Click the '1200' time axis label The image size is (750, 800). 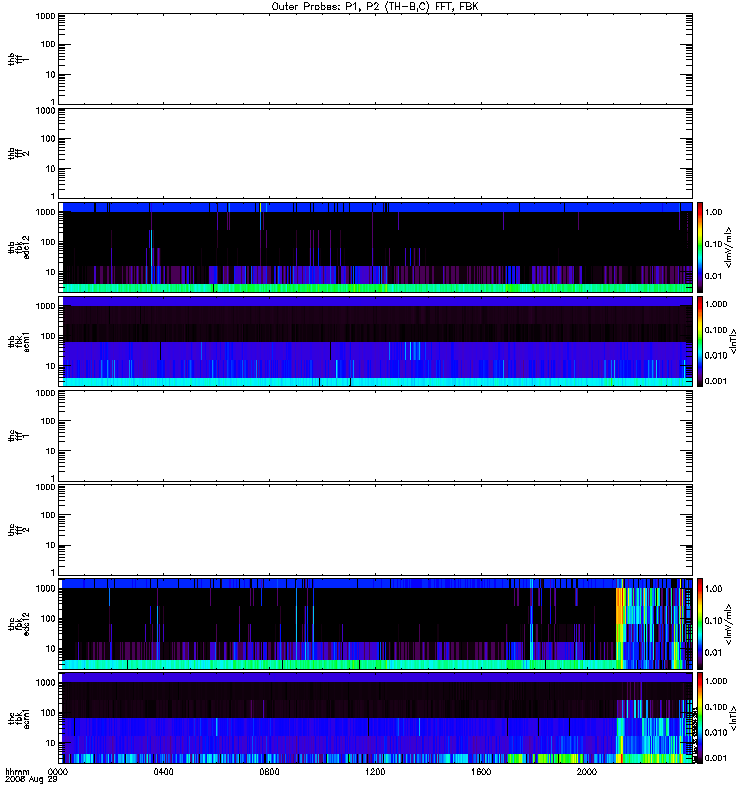click(x=375, y=772)
